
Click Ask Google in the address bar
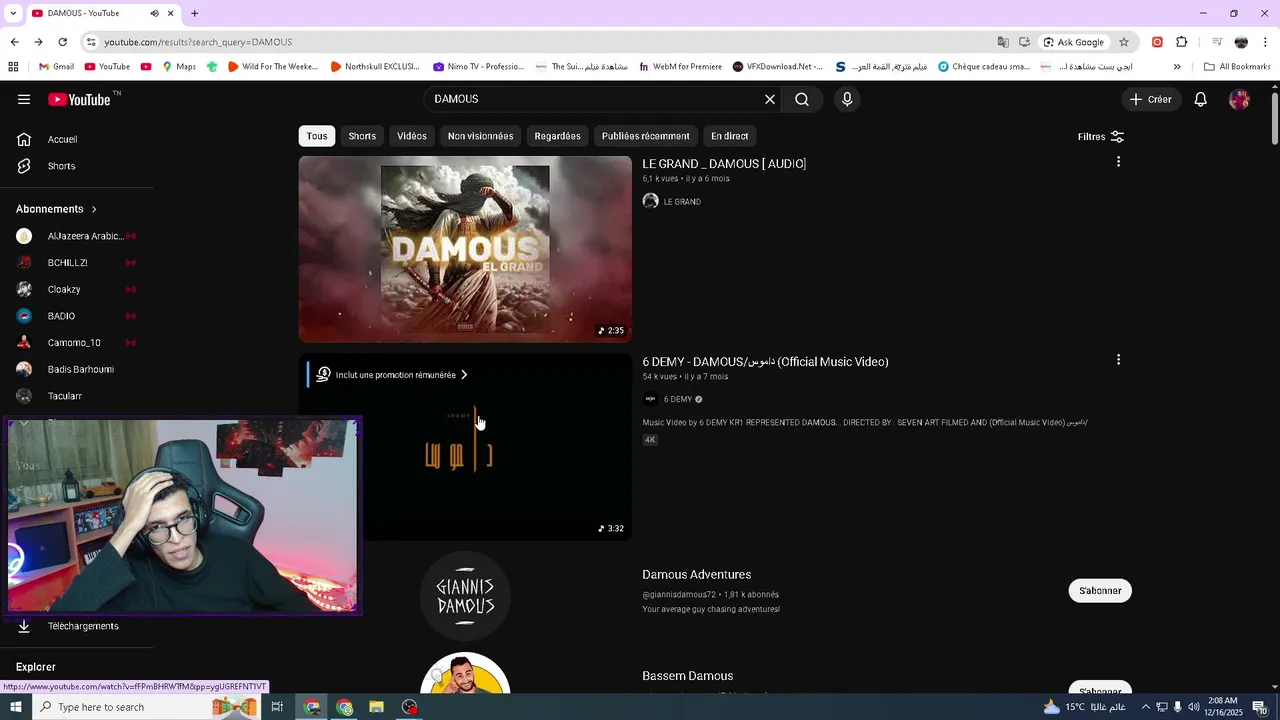click(x=1073, y=42)
